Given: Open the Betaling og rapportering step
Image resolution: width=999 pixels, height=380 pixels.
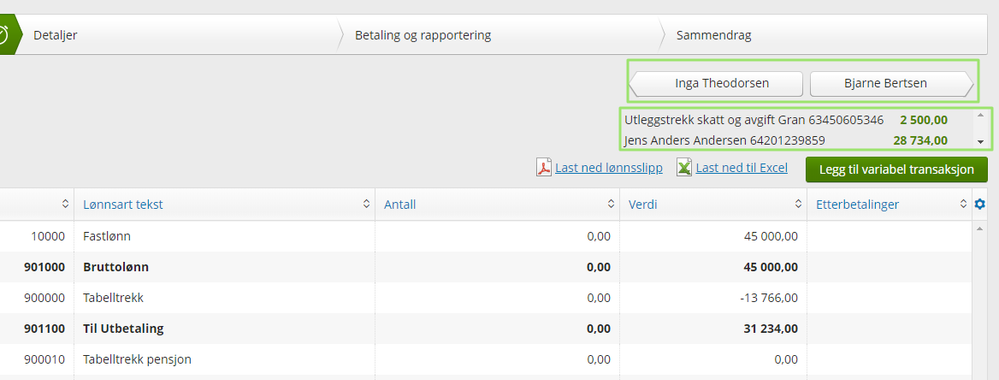Looking at the screenshot, I should (422, 35).
